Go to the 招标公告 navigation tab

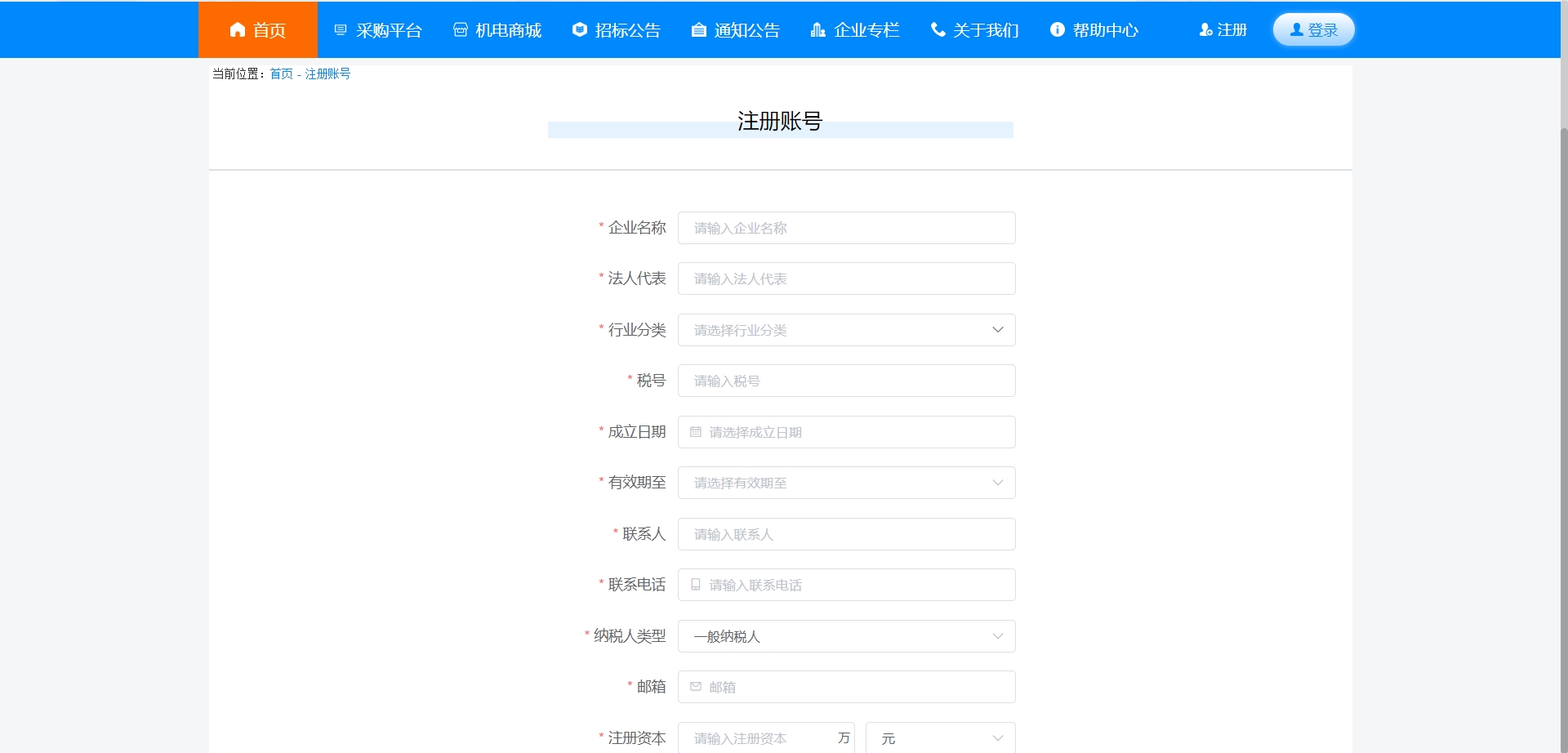click(x=627, y=30)
